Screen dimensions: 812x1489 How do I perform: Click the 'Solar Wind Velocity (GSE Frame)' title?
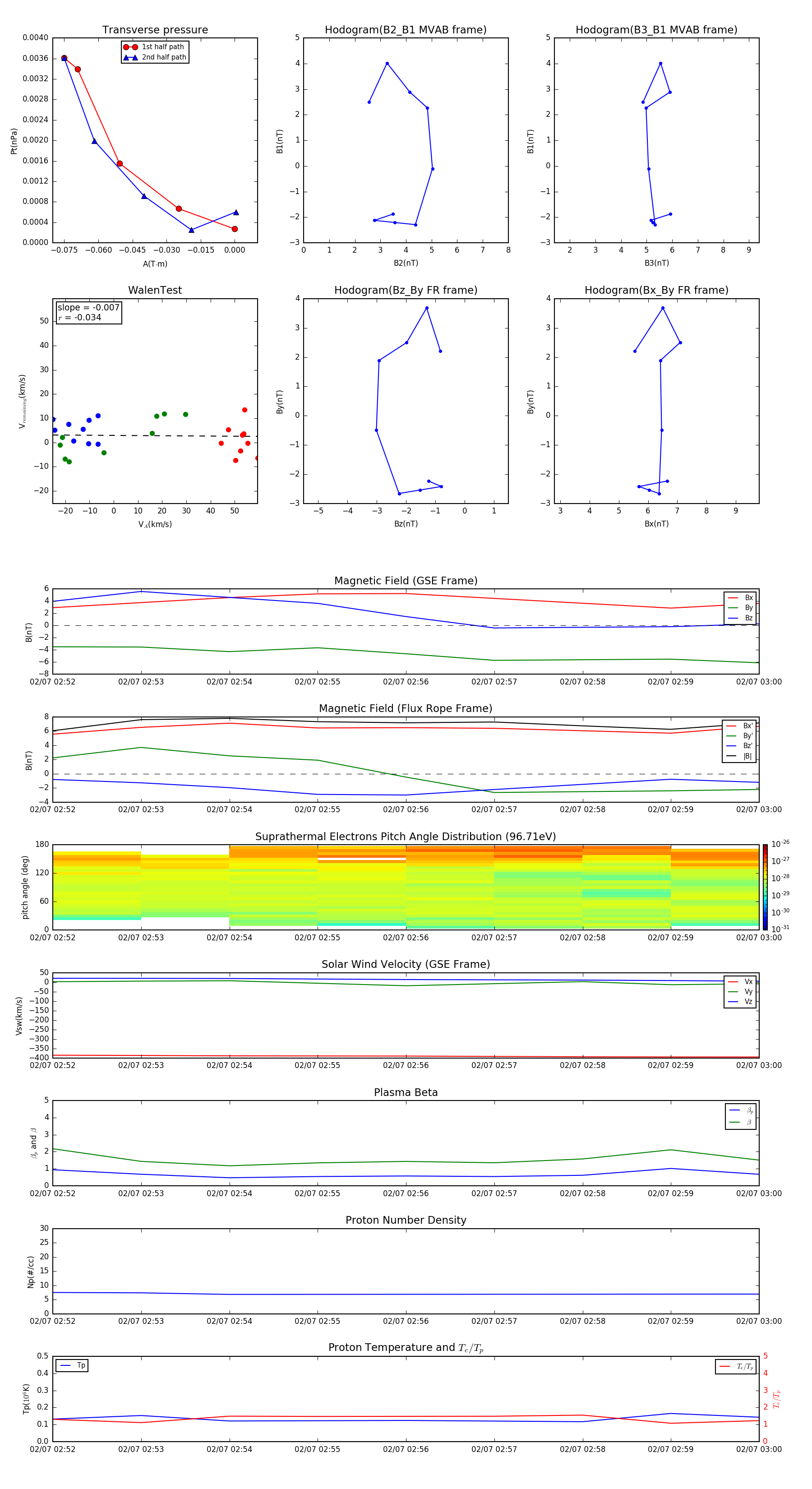pos(406,964)
